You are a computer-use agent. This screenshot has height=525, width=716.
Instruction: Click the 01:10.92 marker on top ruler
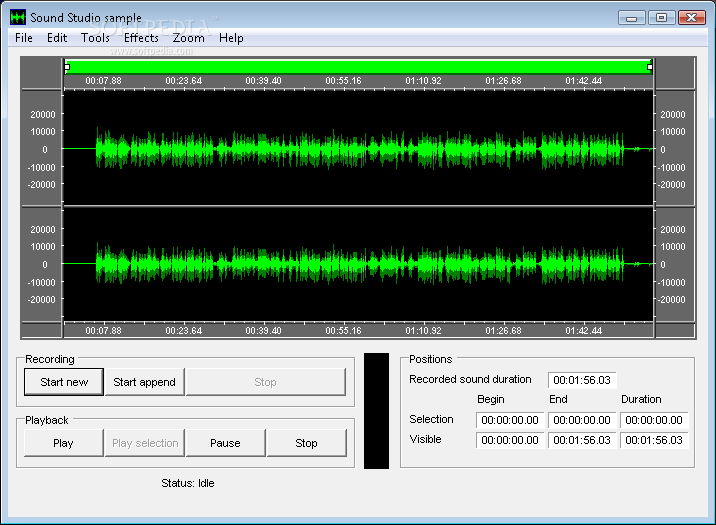423,81
